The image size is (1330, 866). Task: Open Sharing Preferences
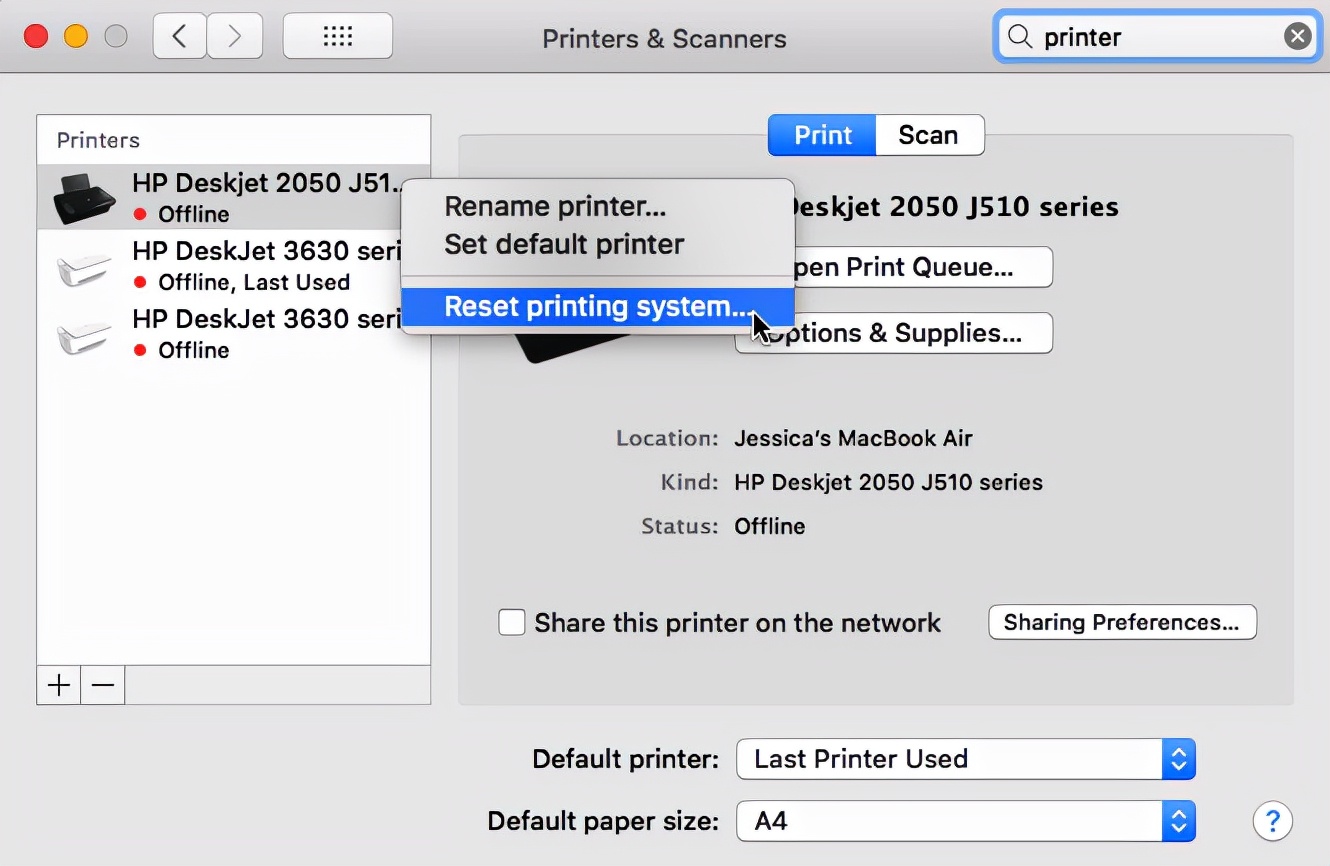point(1121,622)
